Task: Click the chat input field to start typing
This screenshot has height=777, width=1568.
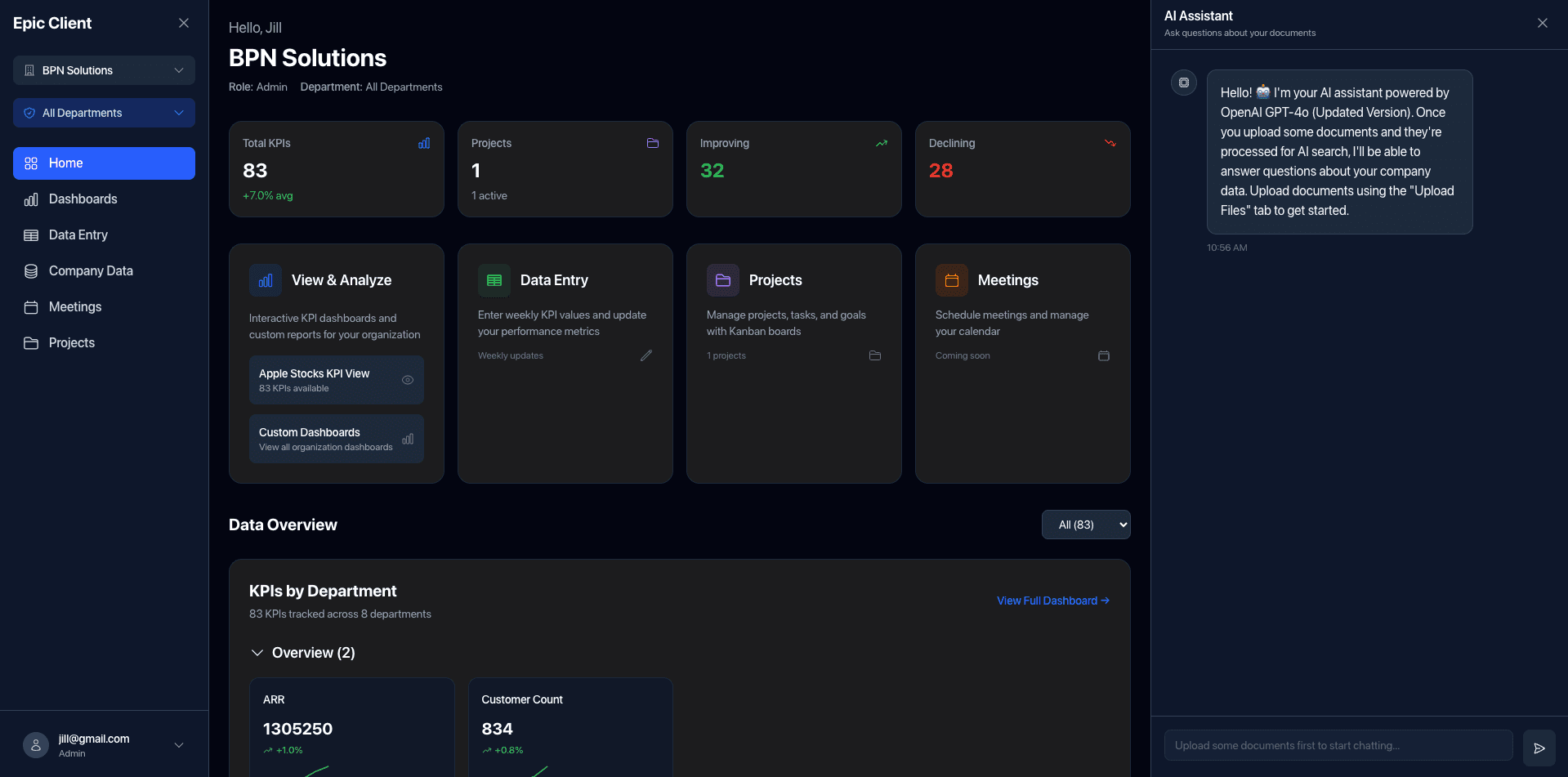Action: click(1337, 745)
